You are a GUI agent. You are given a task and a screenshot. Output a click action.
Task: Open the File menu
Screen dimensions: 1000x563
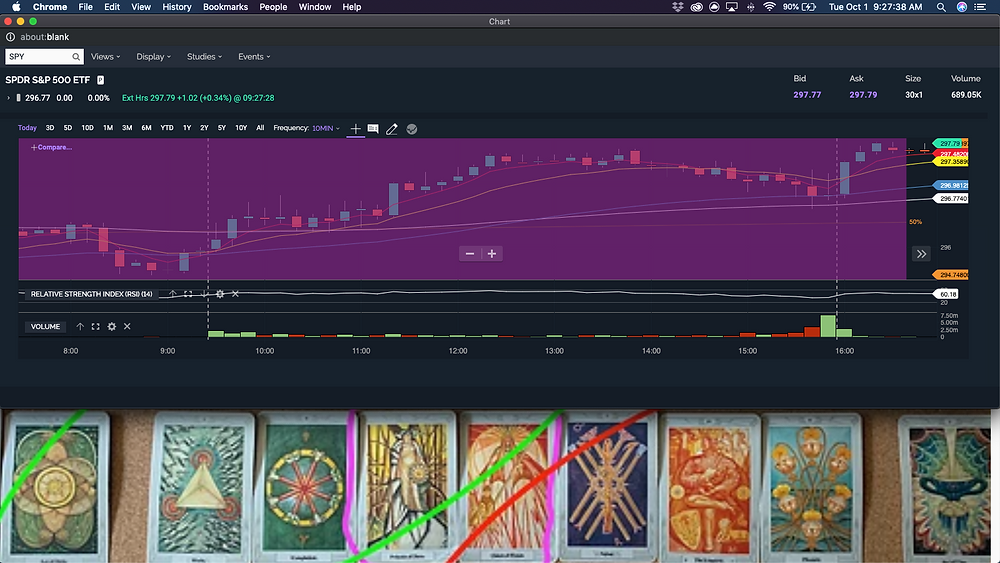pyautogui.click(x=85, y=7)
